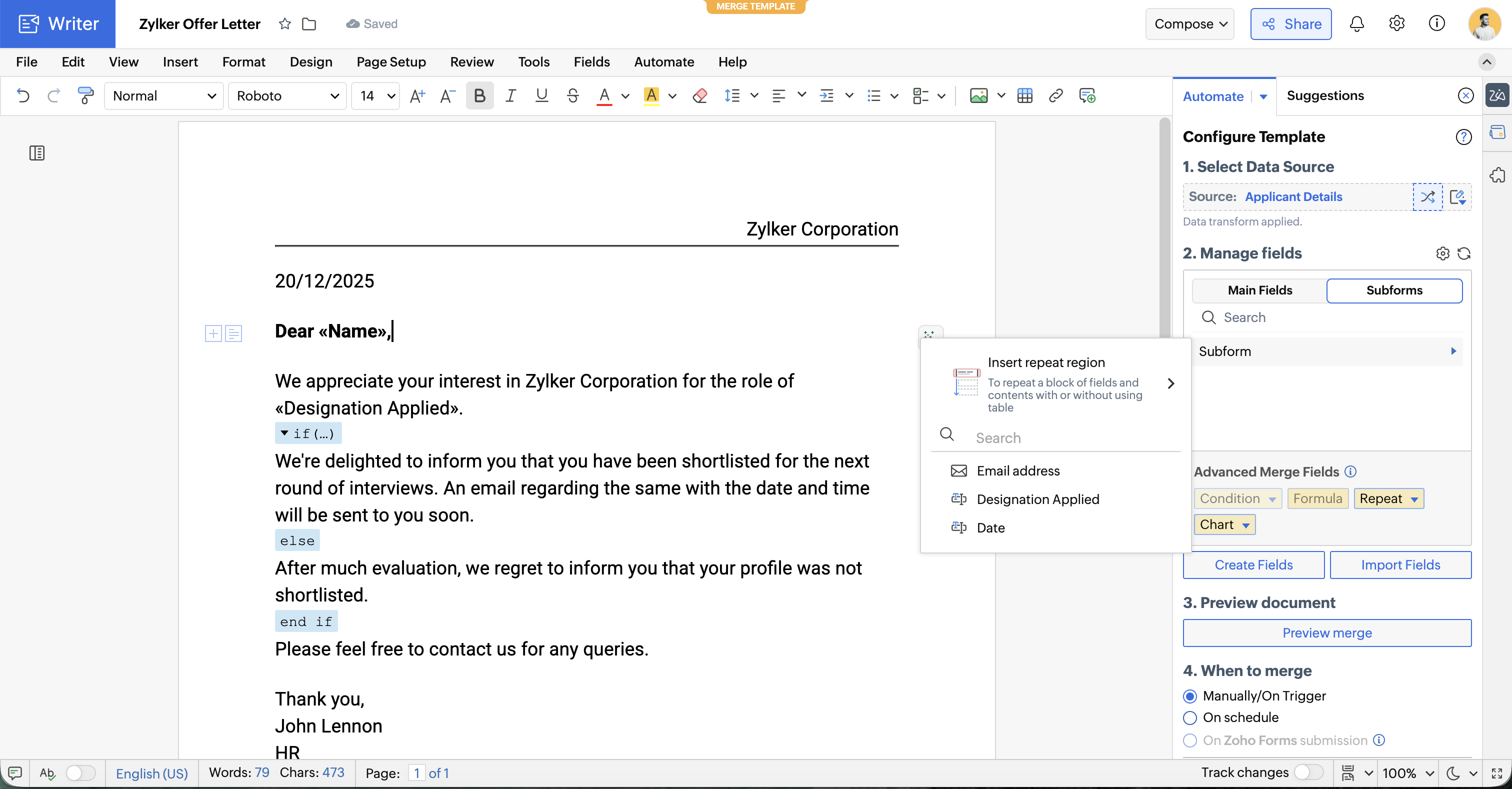Toggle the Track changes switch
Screen dimensions: 1512x789
(1308, 772)
